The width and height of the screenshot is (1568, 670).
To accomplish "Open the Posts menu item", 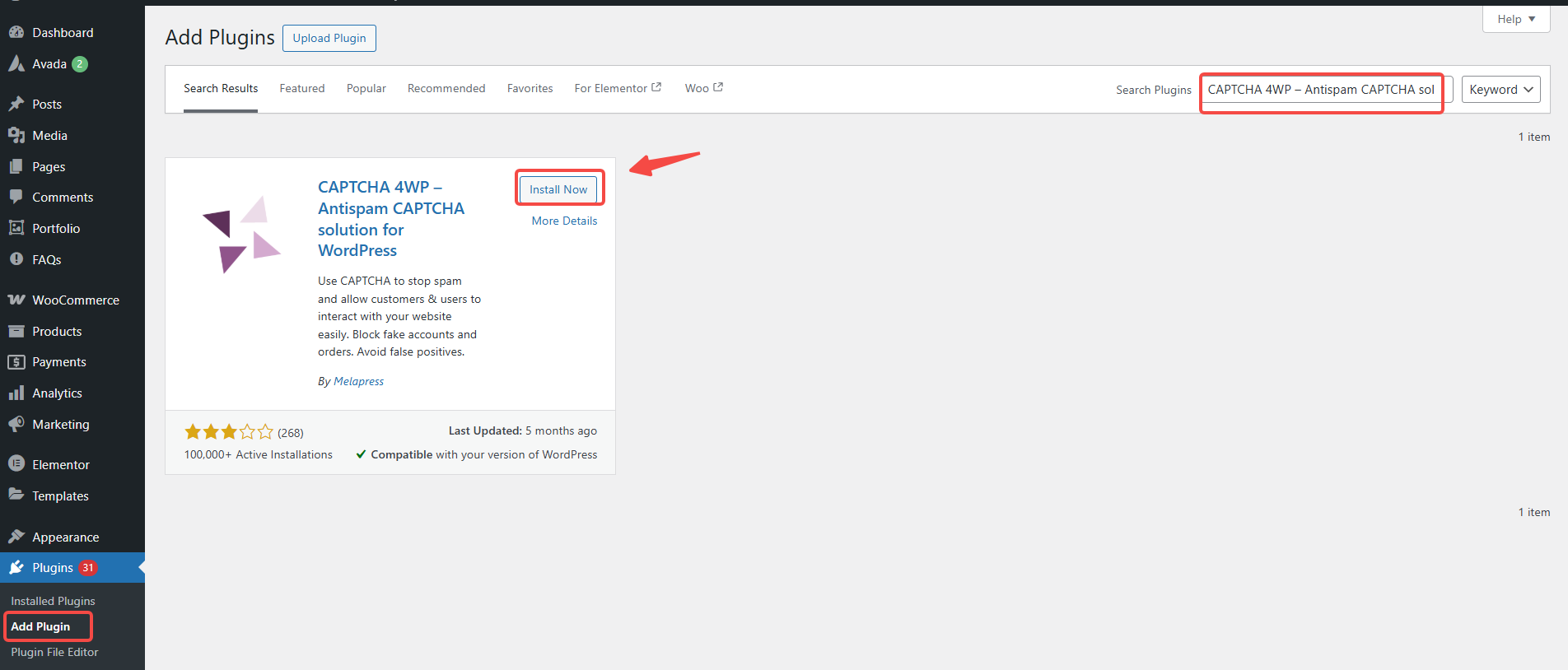I will coord(72,104).
